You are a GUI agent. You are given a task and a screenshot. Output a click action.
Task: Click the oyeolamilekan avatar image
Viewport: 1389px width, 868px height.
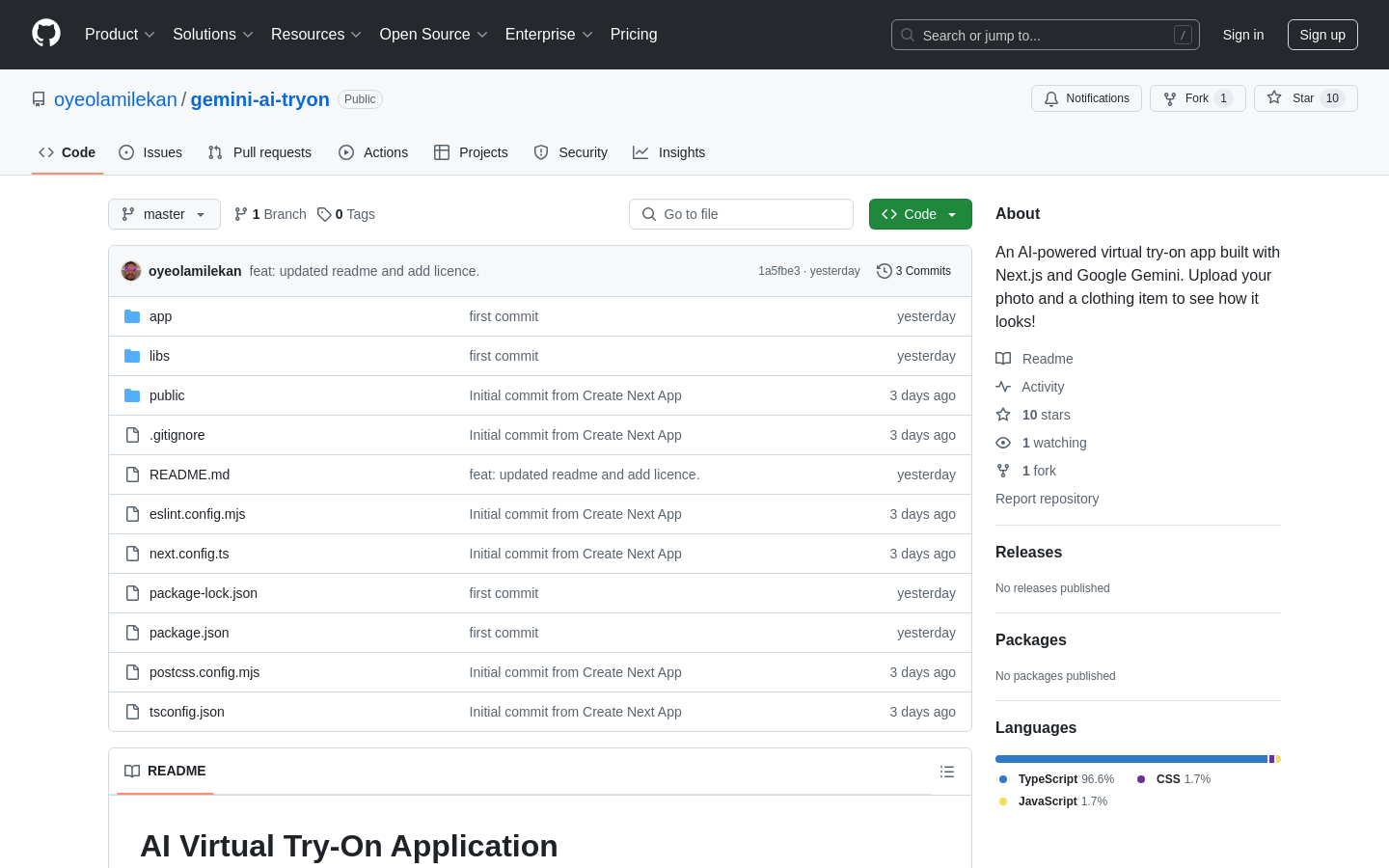point(131,271)
